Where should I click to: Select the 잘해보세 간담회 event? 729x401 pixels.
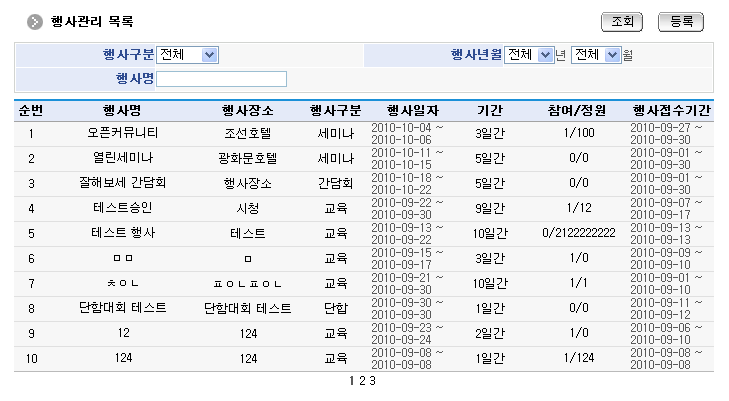[123, 183]
